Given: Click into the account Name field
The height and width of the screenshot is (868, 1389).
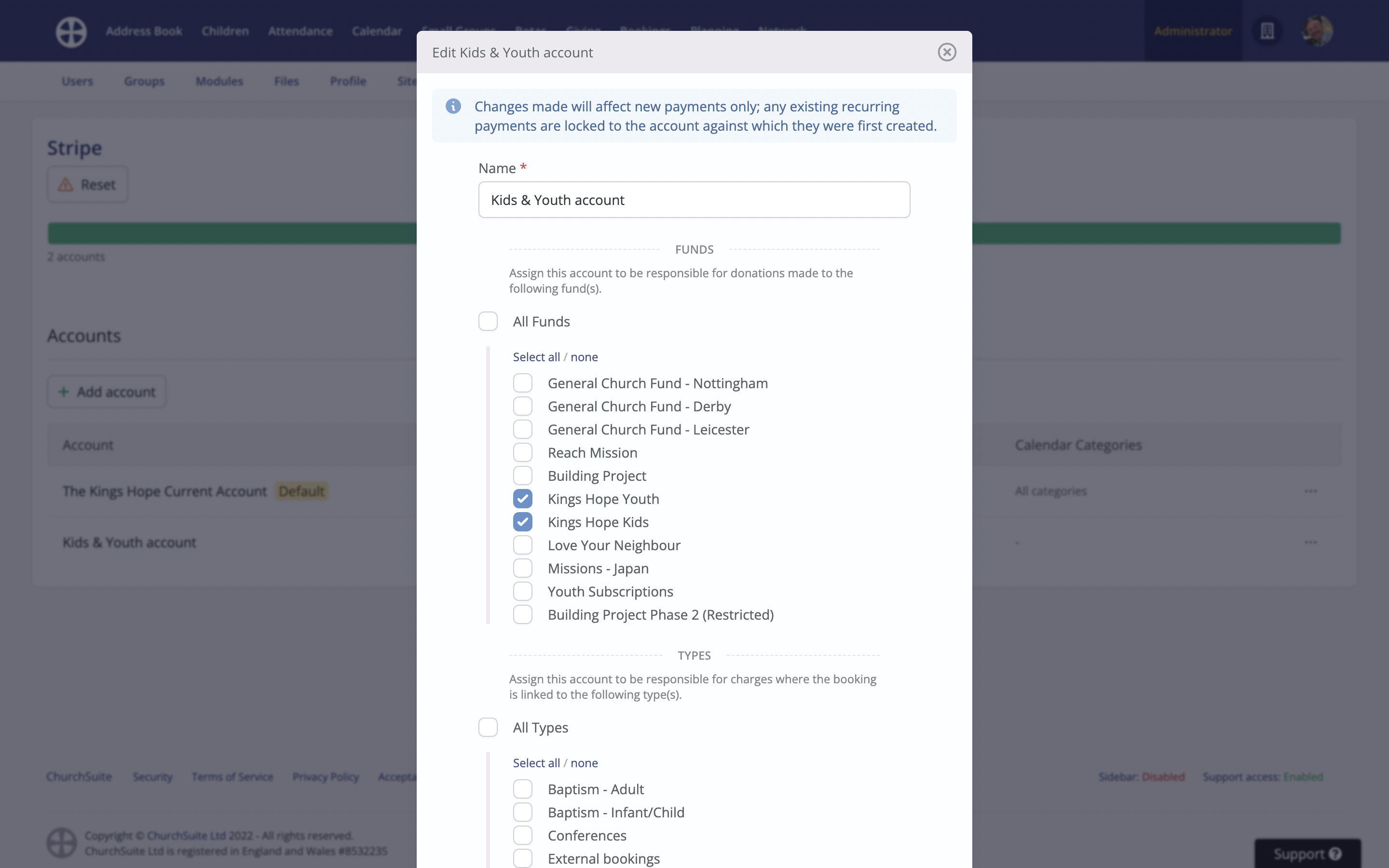Looking at the screenshot, I should point(694,200).
